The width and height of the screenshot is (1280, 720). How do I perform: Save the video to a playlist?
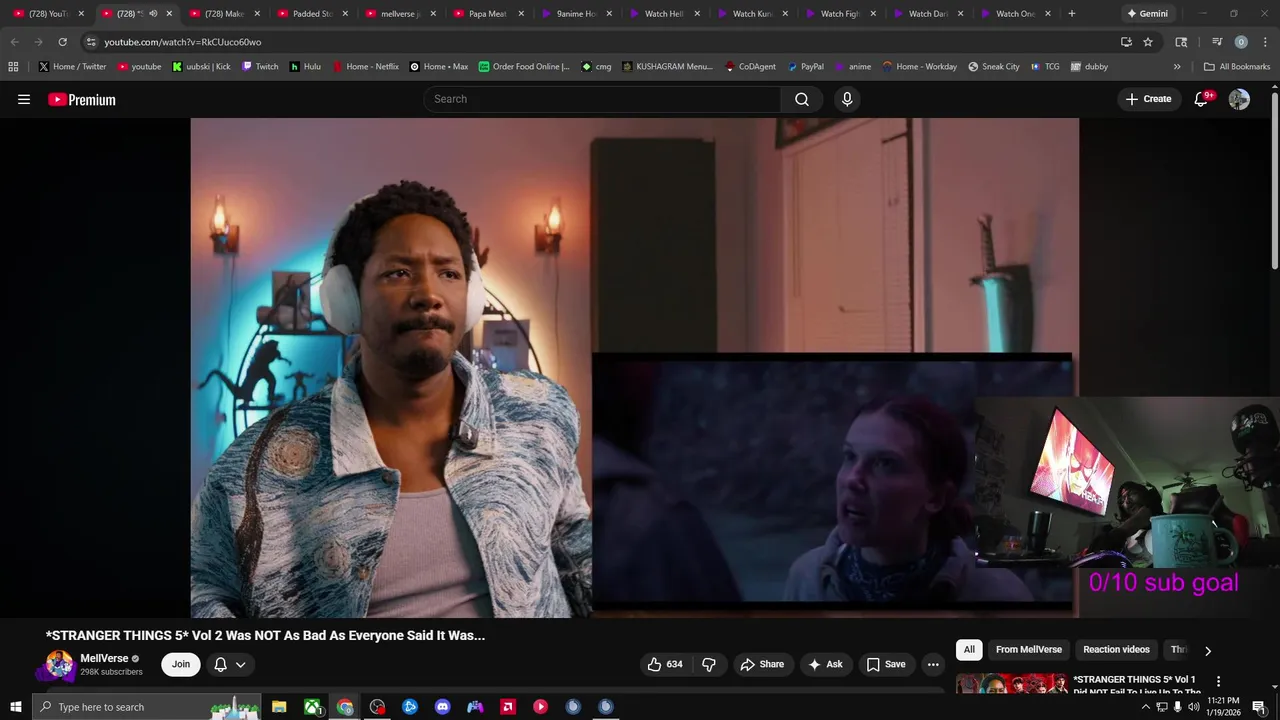[886, 664]
